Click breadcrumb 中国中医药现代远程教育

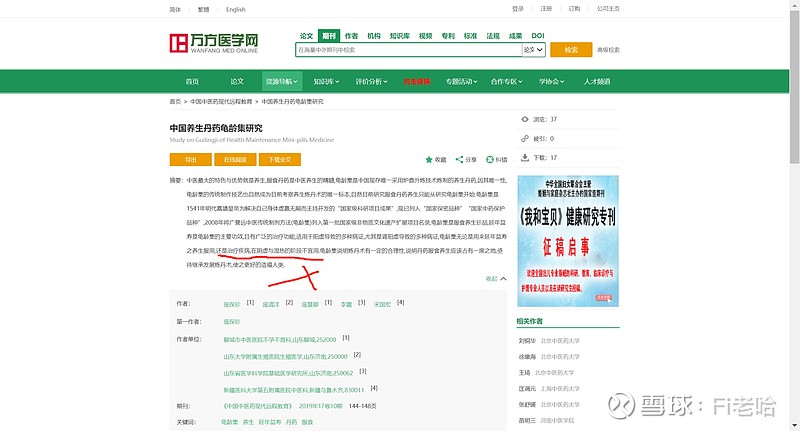(x=221, y=102)
